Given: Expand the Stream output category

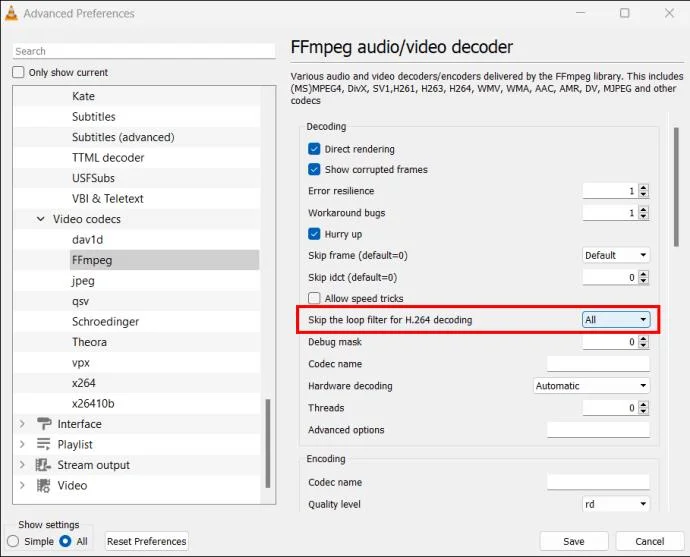Looking at the screenshot, I should (22, 465).
